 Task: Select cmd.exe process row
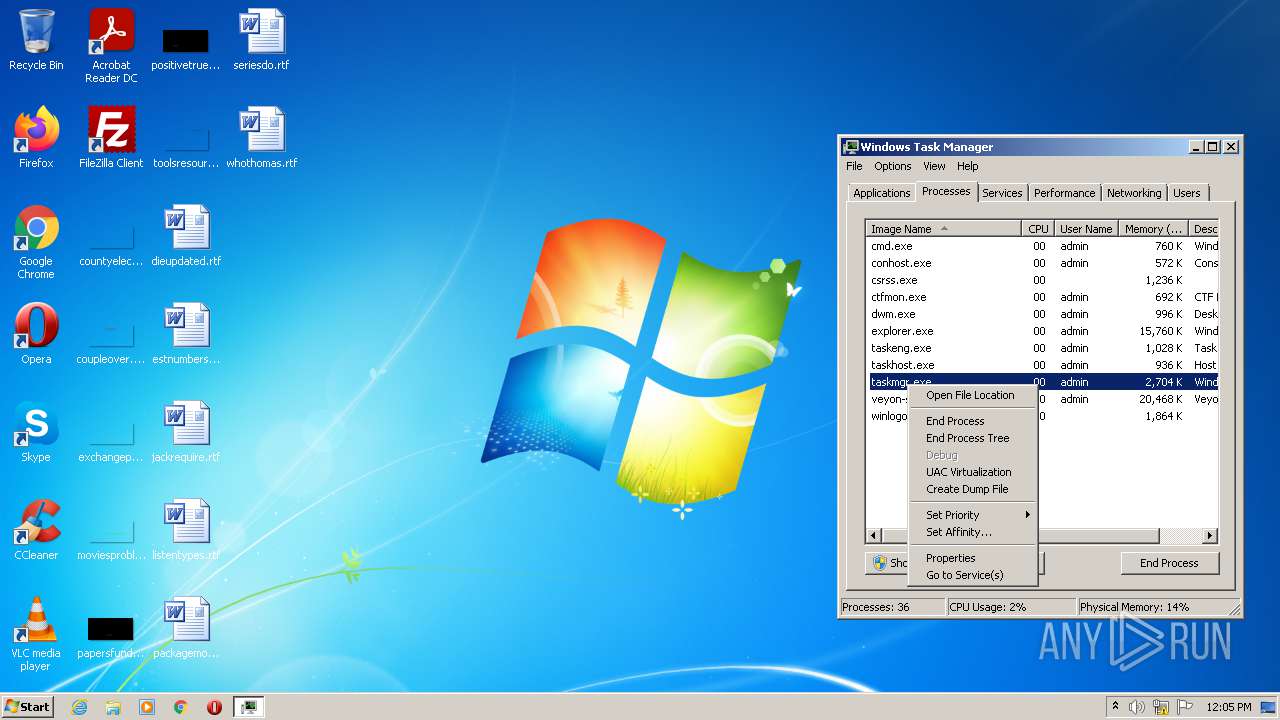click(x=1042, y=246)
